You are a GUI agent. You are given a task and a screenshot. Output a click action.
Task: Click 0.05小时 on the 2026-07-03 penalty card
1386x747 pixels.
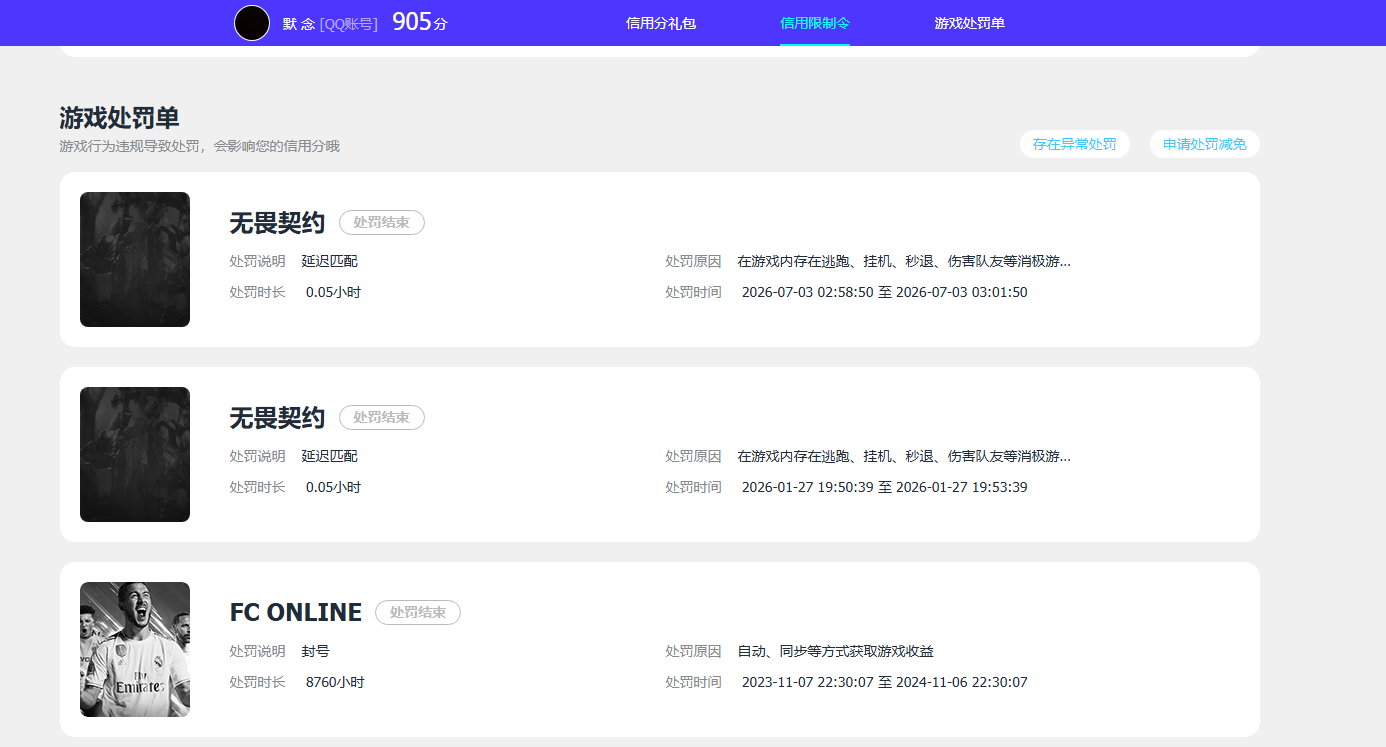pyautogui.click(x=333, y=292)
